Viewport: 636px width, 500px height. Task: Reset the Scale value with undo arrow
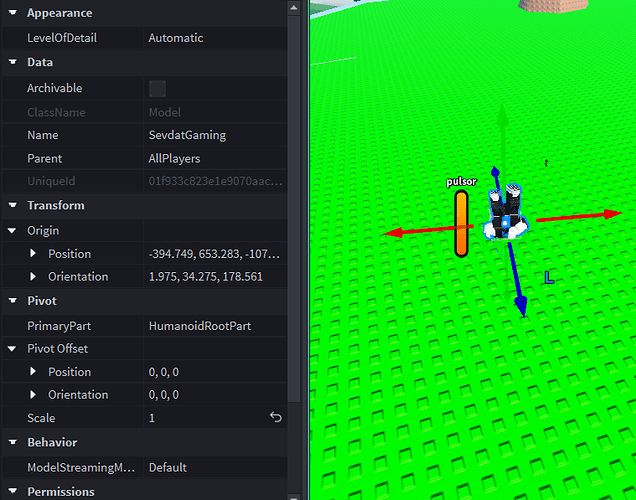[276, 417]
